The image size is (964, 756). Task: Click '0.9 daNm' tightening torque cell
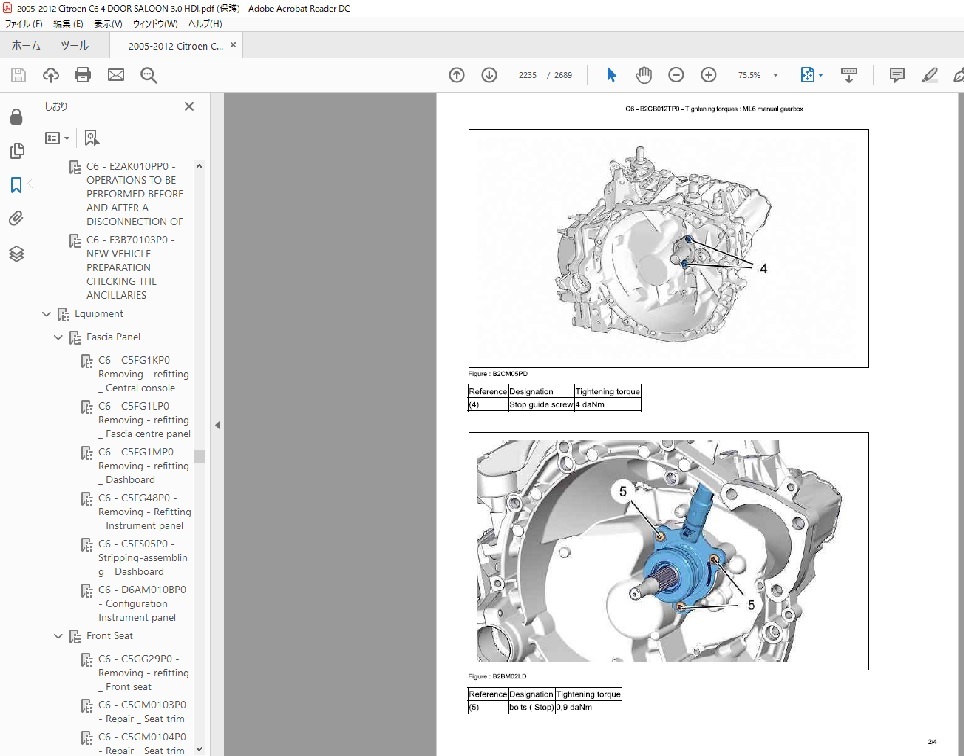[x=588, y=707]
